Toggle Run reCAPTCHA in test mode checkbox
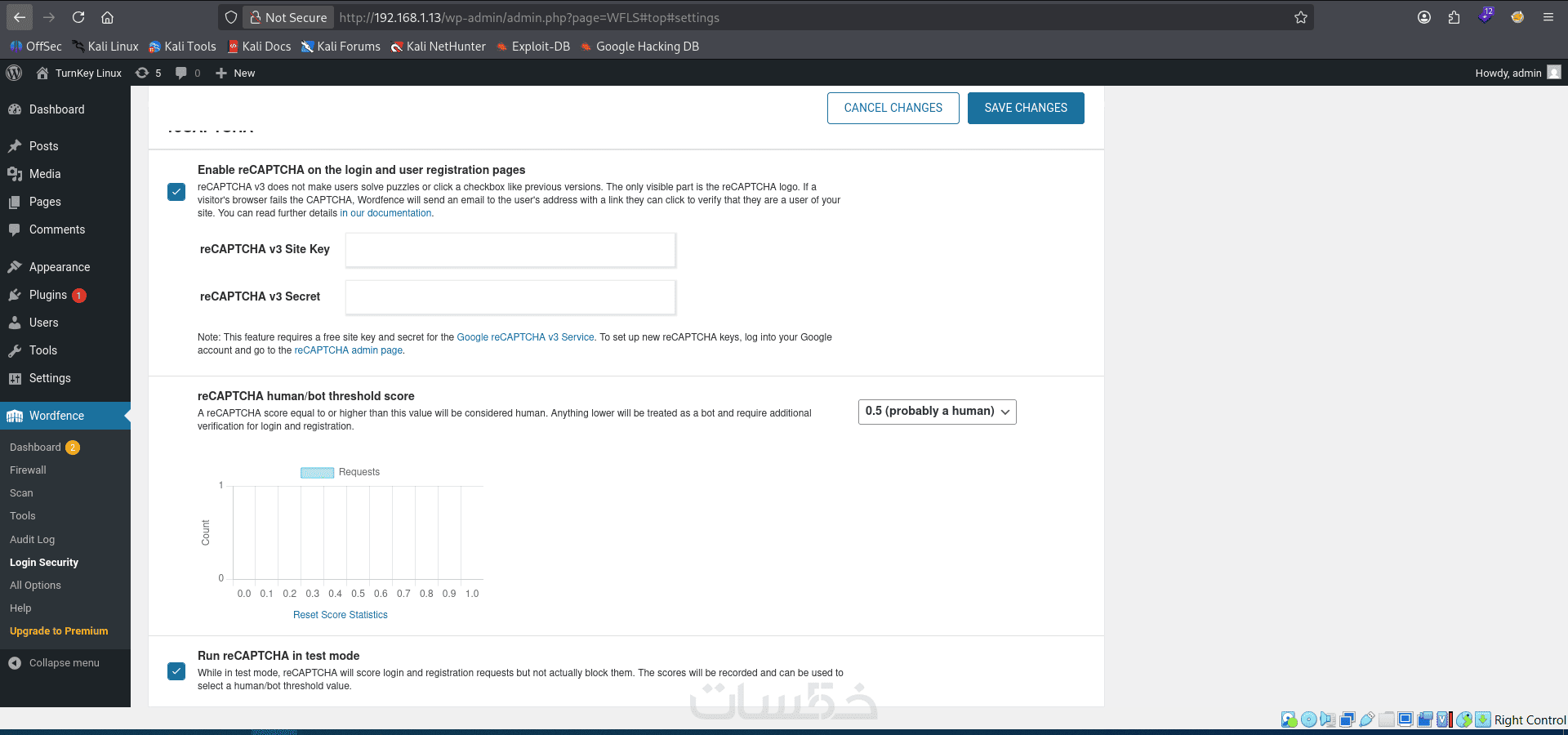Image resolution: width=1568 pixels, height=735 pixels. pyautogui.click(x=176, y=671)
